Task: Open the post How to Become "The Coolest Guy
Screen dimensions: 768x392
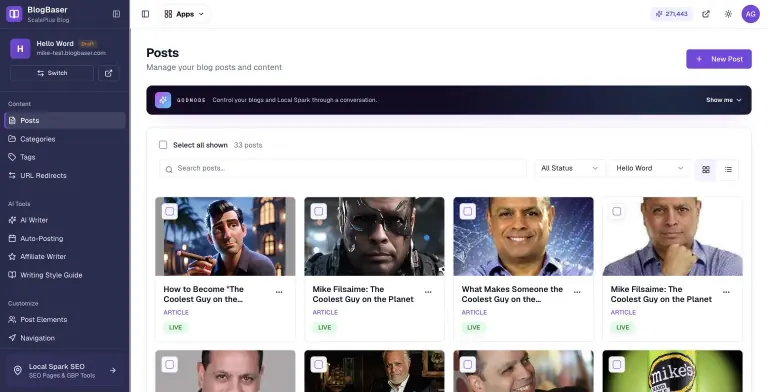Action: 203,294
